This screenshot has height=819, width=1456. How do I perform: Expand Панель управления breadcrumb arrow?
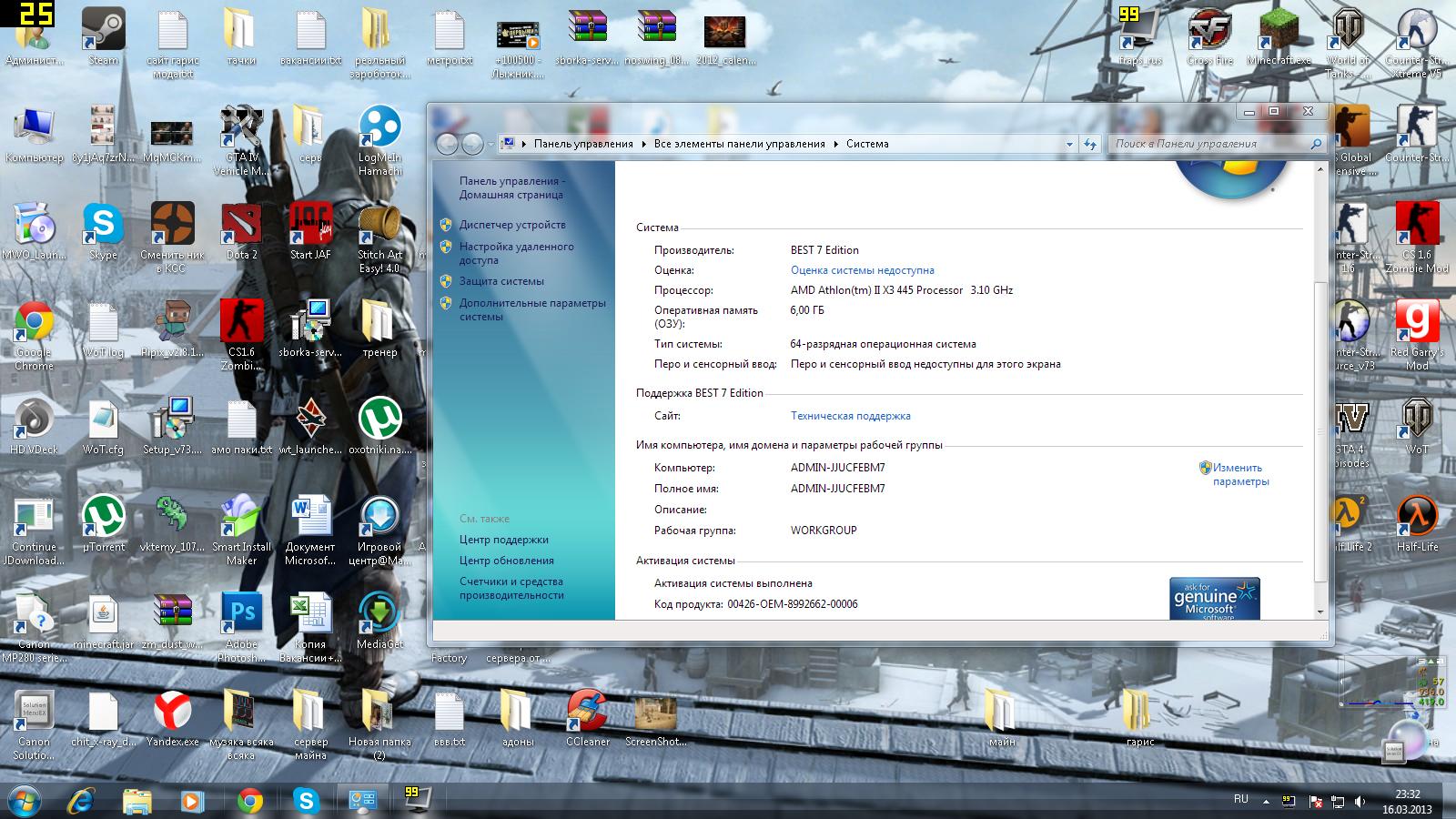[643, 144]
